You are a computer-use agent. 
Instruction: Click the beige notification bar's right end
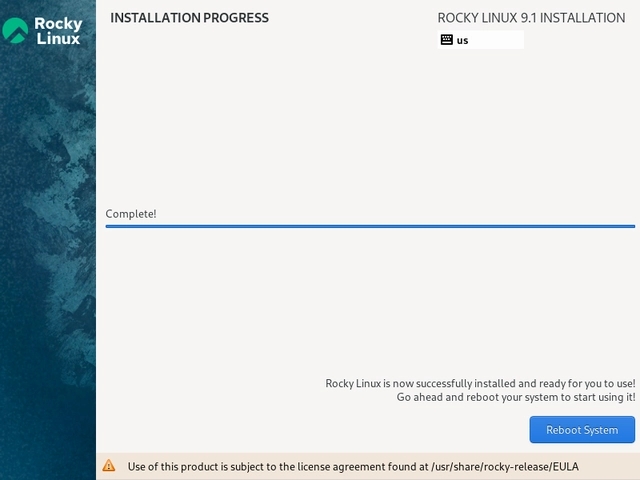tap(615, 466)
